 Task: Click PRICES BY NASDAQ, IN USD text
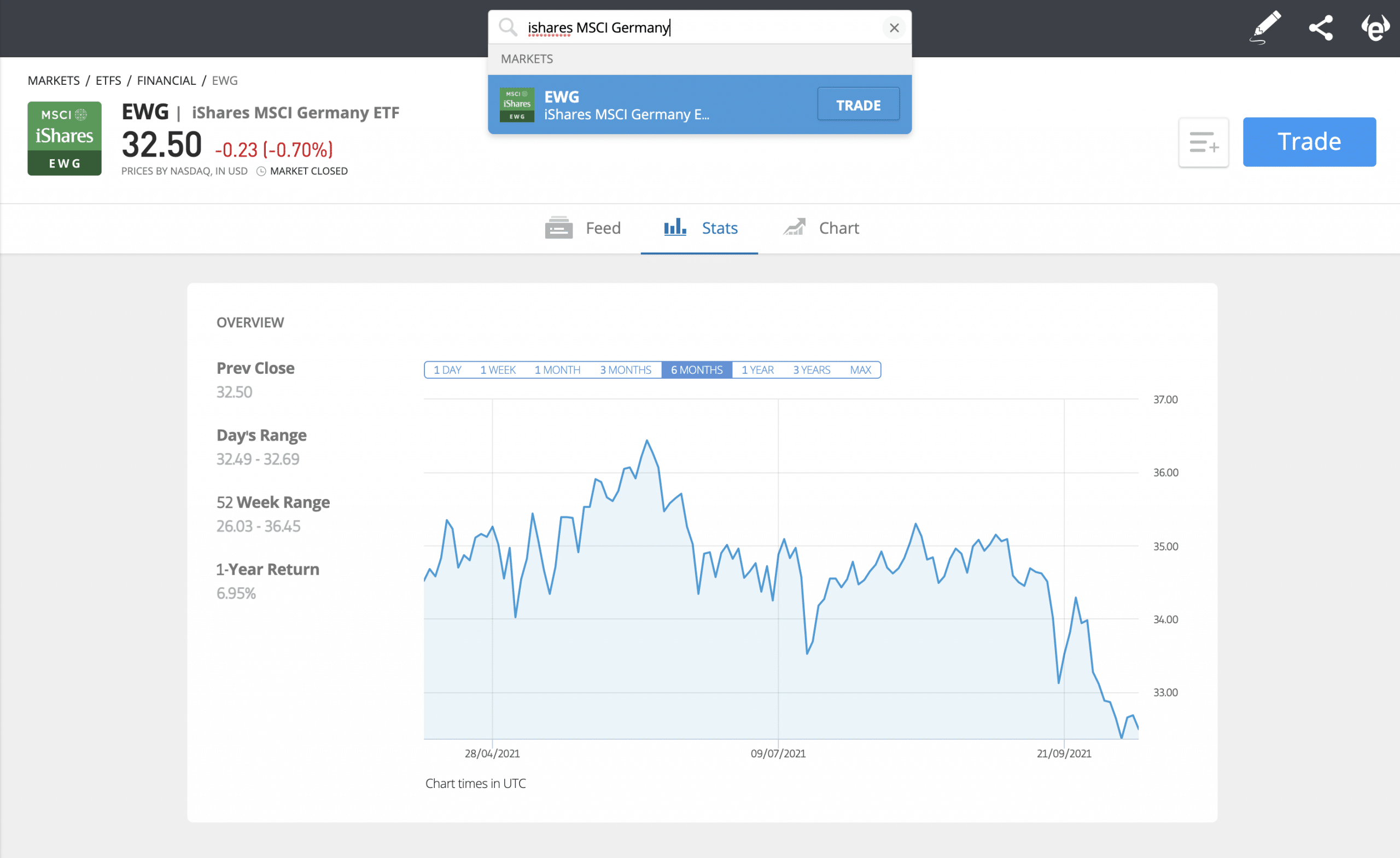(184, 171)
